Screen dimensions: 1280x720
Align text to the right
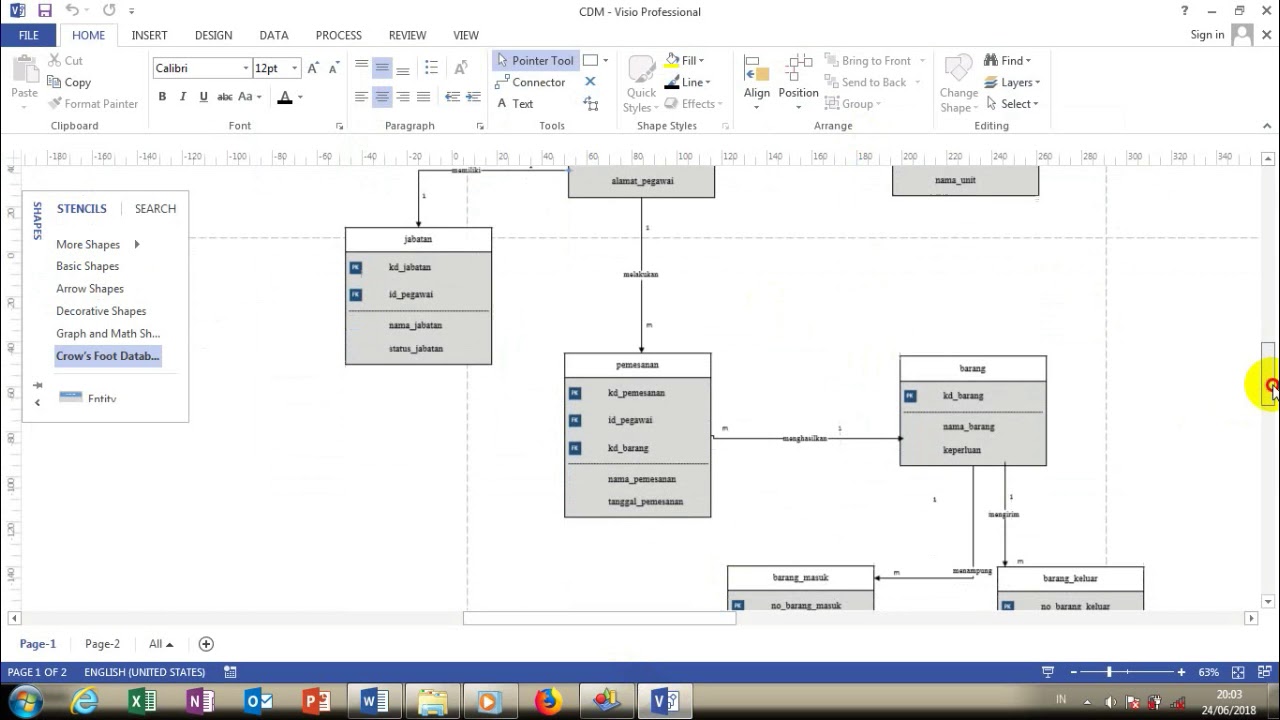click(x=402, y=97)
